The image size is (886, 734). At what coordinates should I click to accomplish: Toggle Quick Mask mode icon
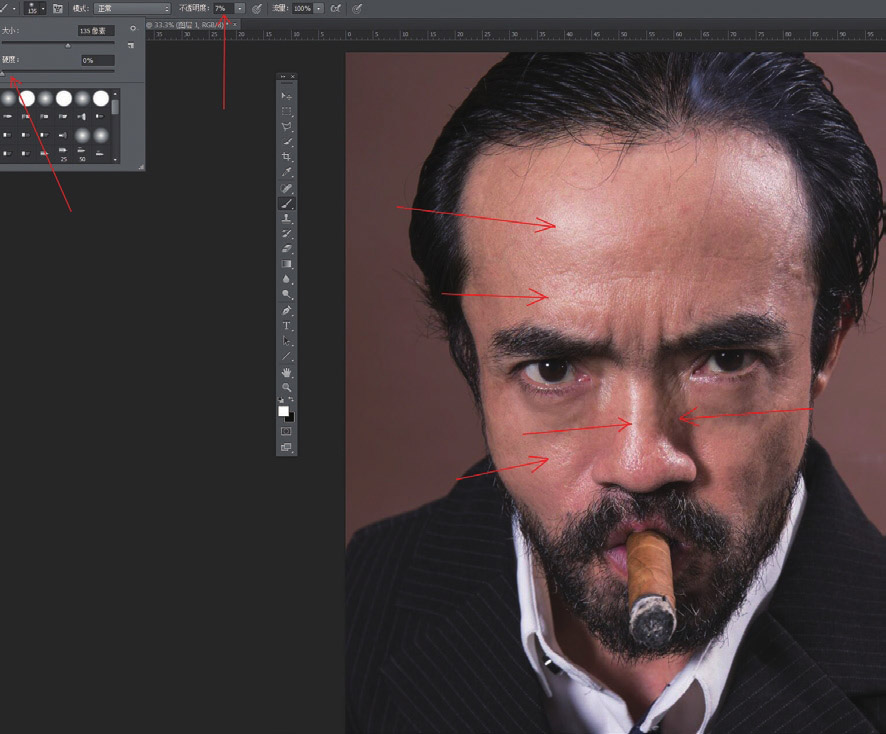click(x=287, y=431)
